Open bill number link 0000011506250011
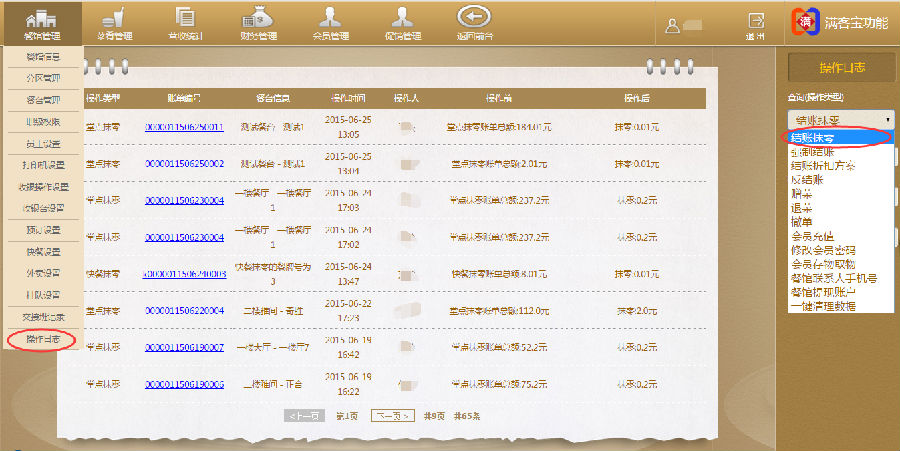This screenshot has height=451, width=900. tap(184, 127)
